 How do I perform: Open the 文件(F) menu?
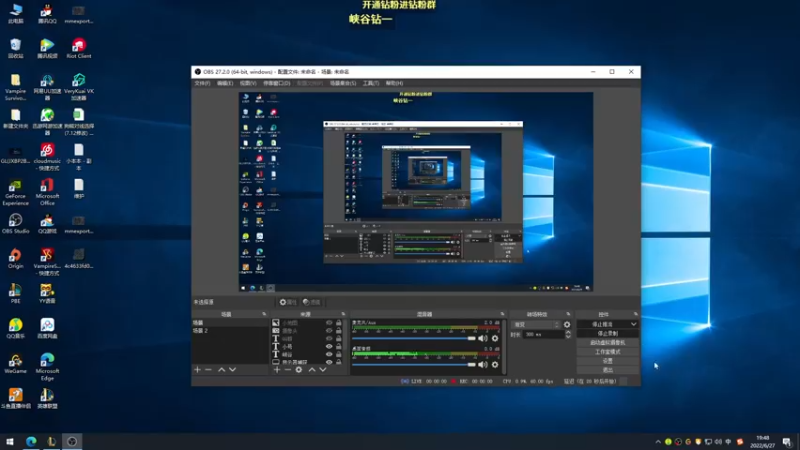(x=202, y=83)
